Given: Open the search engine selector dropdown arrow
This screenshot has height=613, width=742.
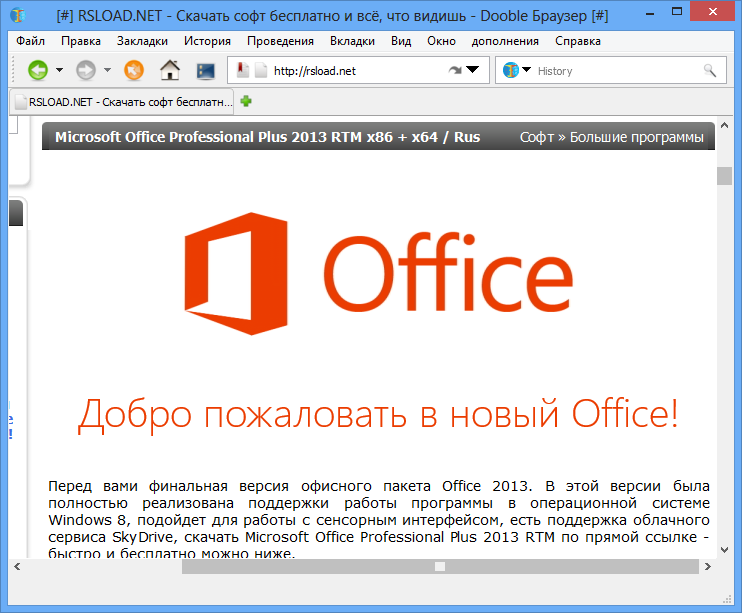Looking at the screenshot, I should 526,70.
